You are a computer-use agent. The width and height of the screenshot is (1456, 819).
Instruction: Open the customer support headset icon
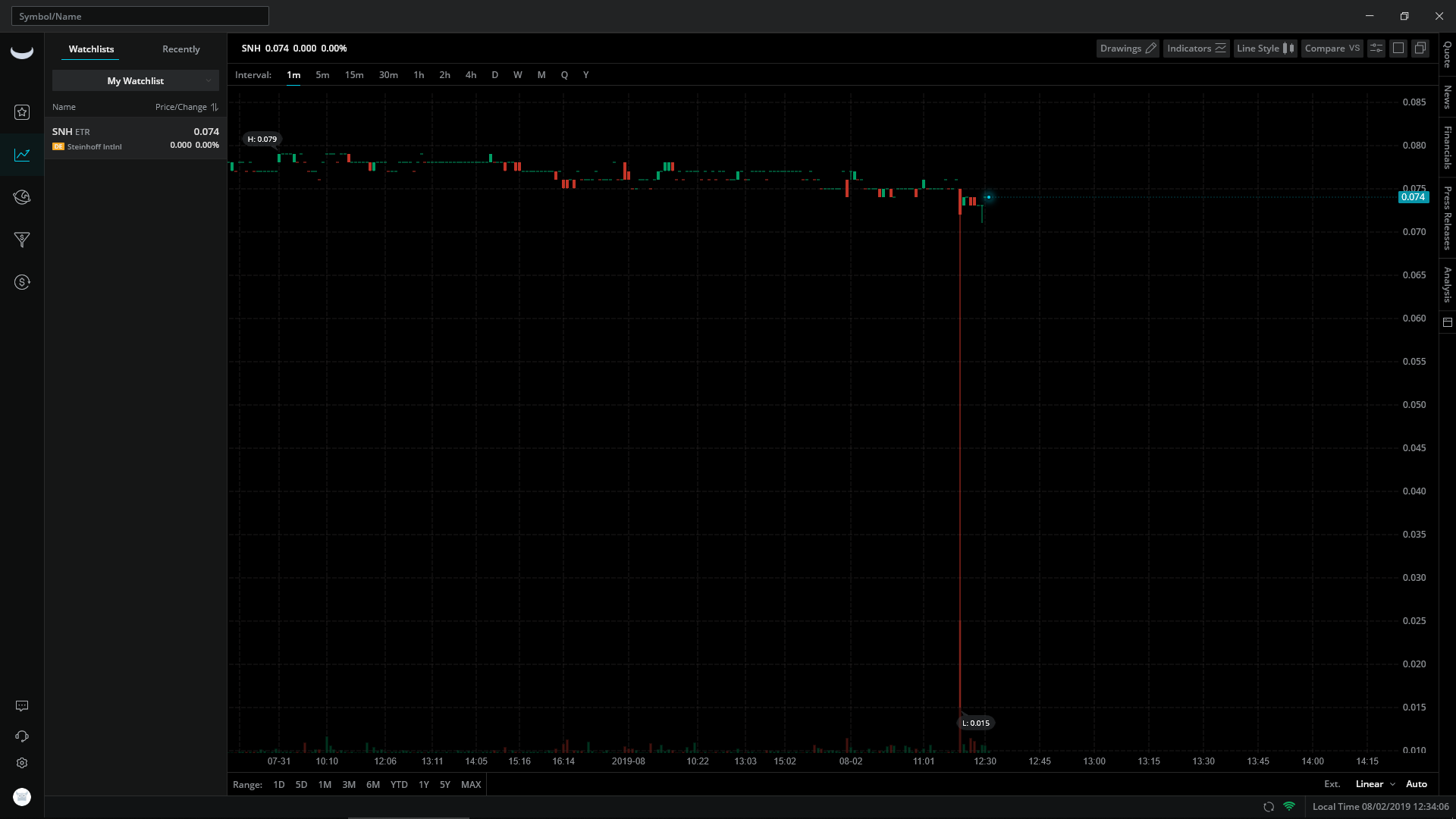click(x=22, y=736)
